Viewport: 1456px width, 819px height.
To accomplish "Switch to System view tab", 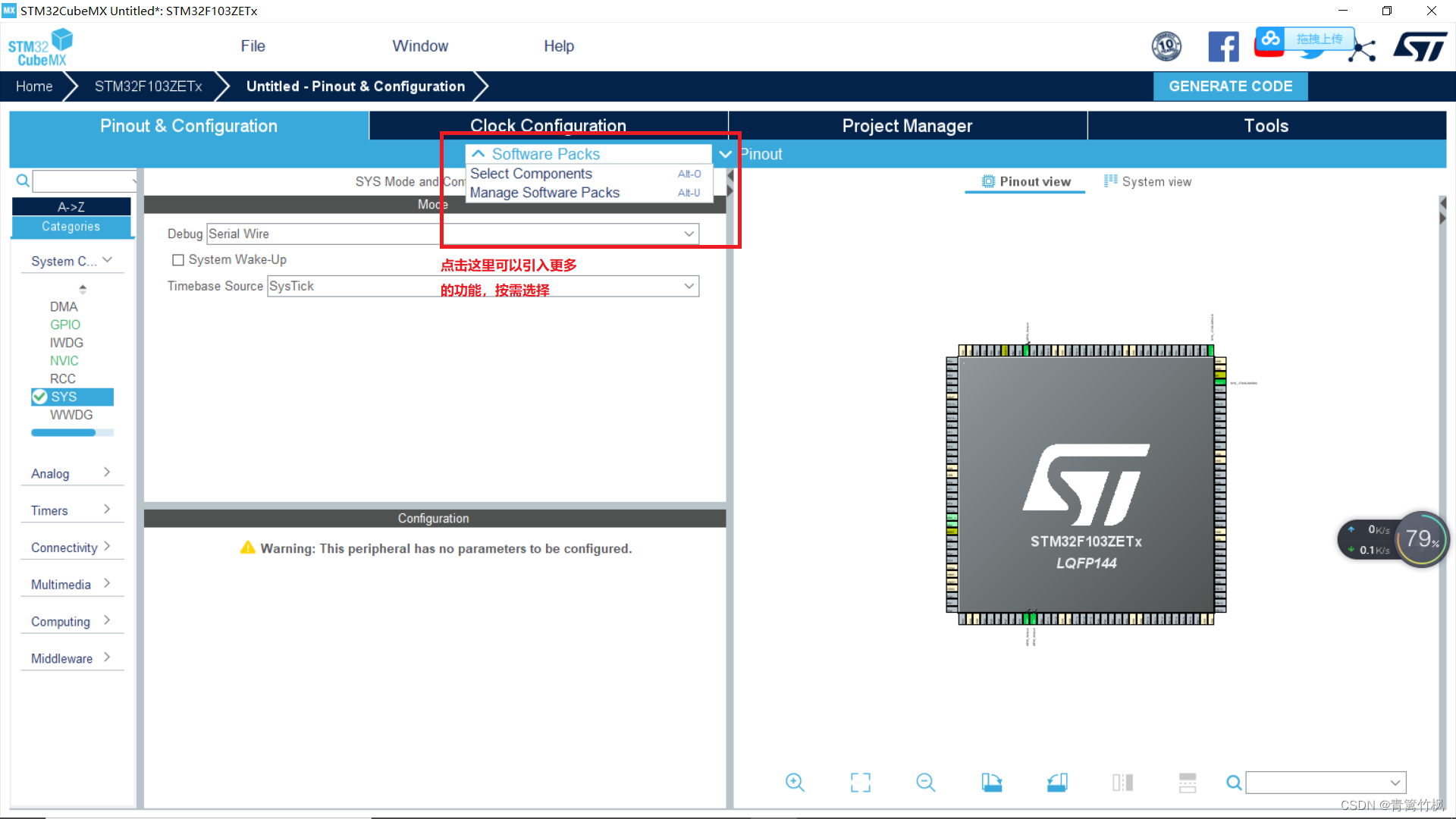I will point(1148,181).
